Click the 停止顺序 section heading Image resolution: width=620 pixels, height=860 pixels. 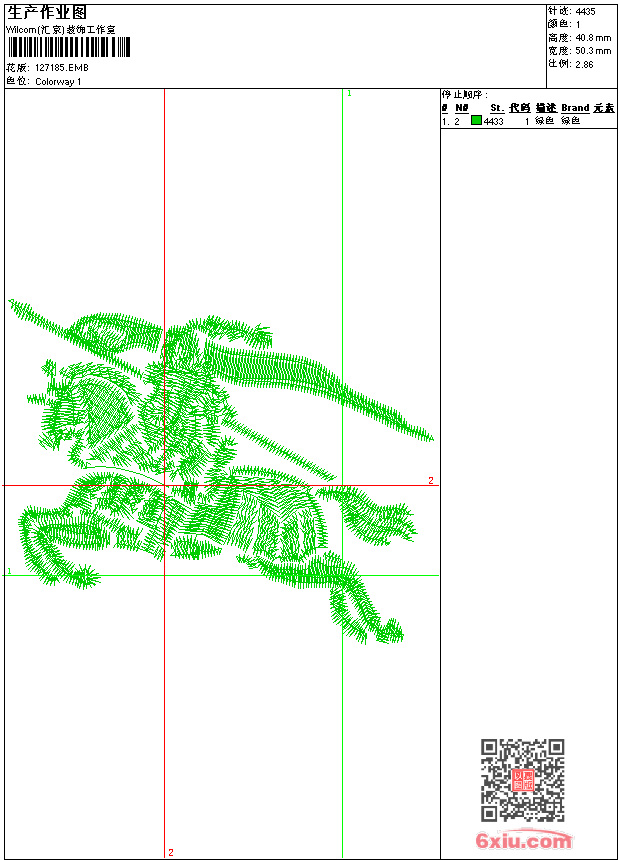point(465,94)
